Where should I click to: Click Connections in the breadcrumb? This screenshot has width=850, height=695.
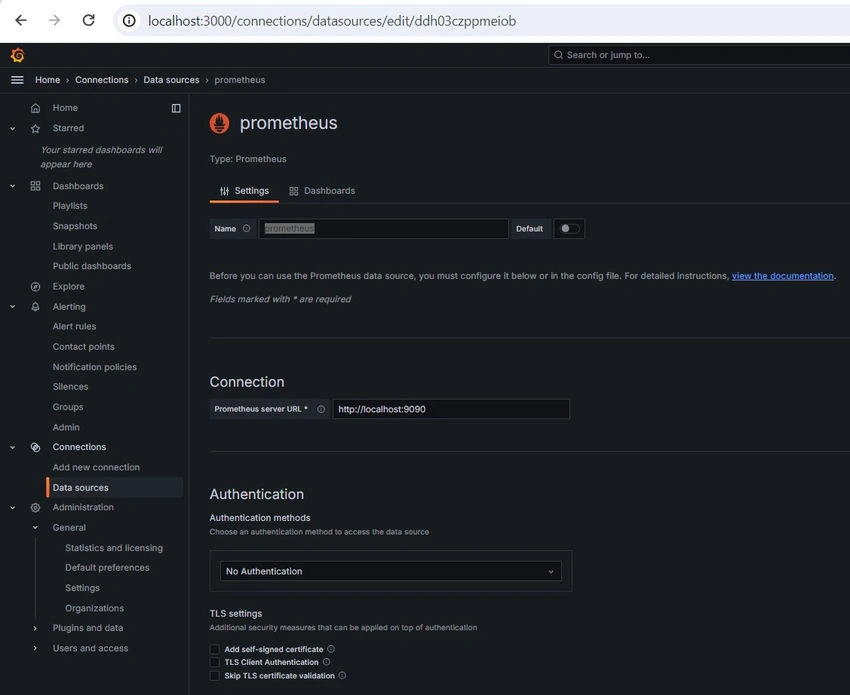(x=102, y=80)
